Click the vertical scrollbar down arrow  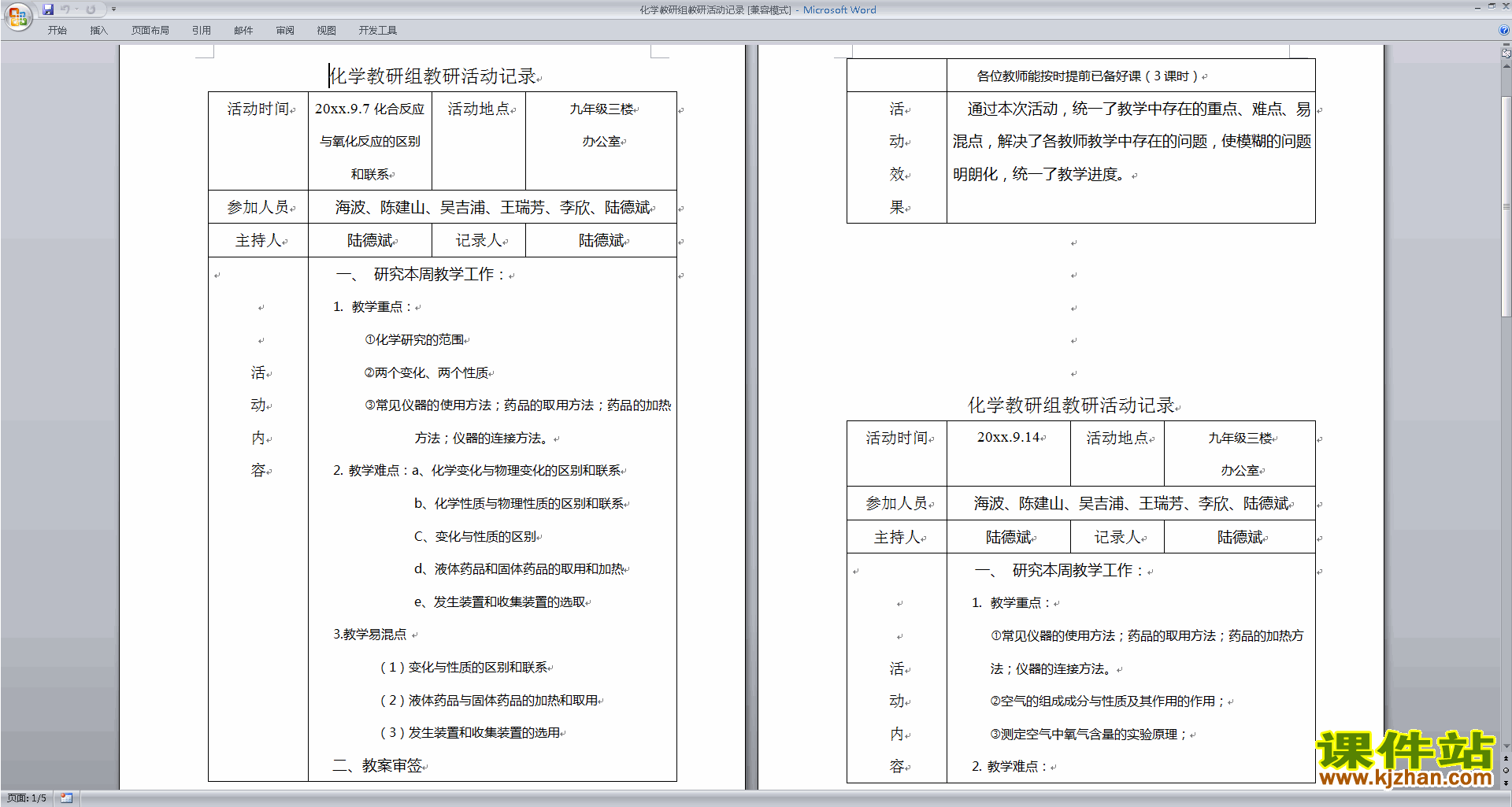tap(1506, 746)
